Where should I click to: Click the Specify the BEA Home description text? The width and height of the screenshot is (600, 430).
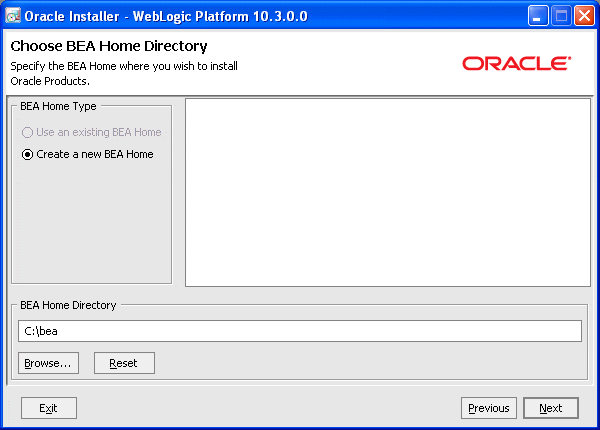pos(124,73)
